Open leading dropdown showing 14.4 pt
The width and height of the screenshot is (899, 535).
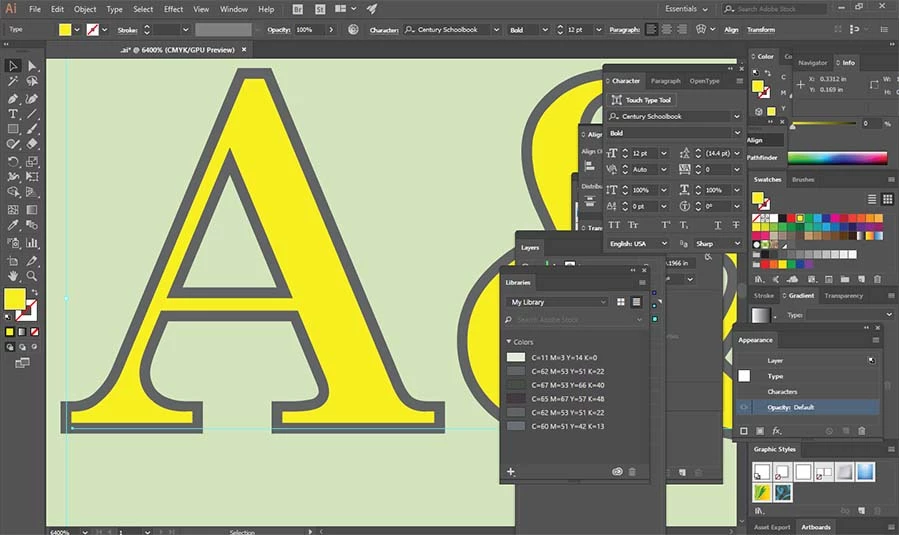click(737, 153)
